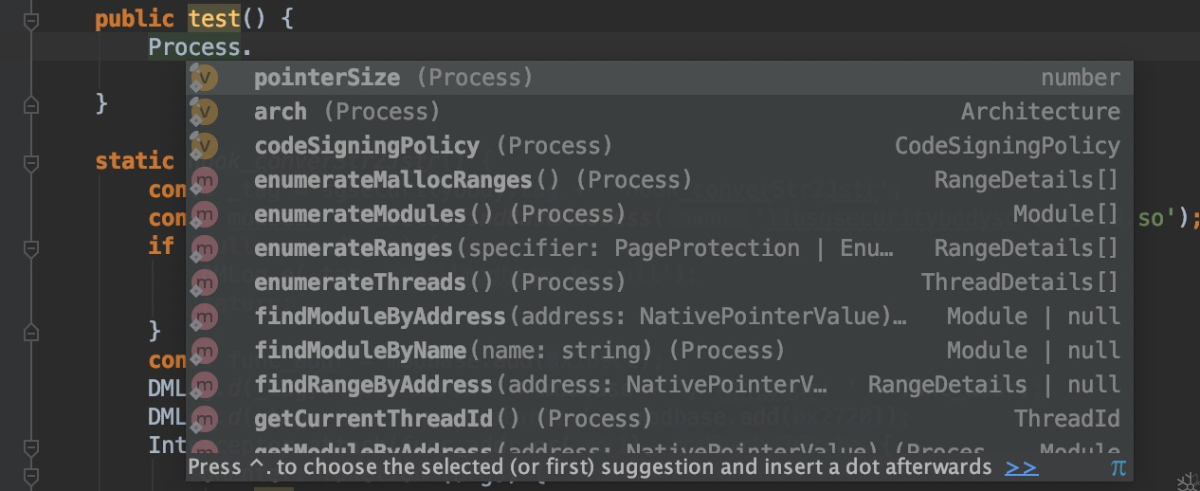Click the variable icon next to pointerSize
1200x491 pixels.
(204, 78)
